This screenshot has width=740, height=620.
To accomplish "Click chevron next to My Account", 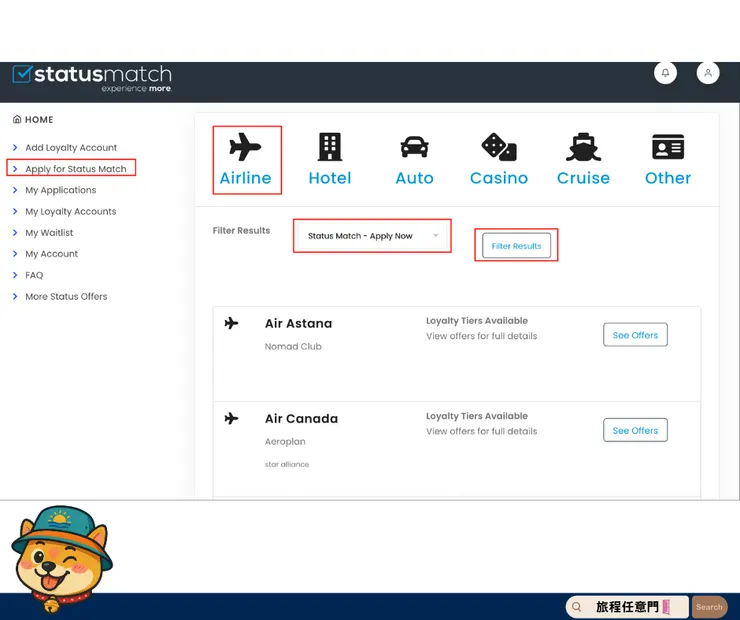I will 15,253.
